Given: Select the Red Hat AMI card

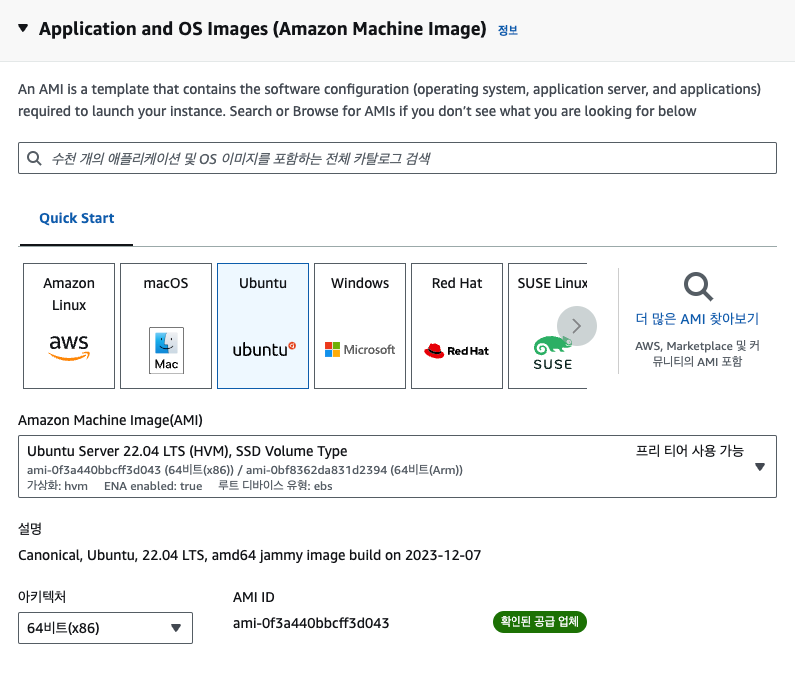Looking at the screenshot, I should [x=457, y=326].
